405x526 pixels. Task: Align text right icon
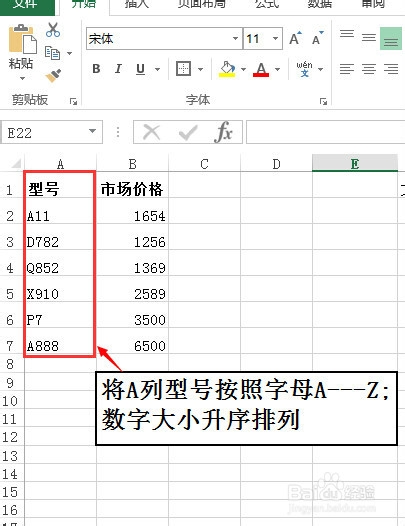coord(391,69)
